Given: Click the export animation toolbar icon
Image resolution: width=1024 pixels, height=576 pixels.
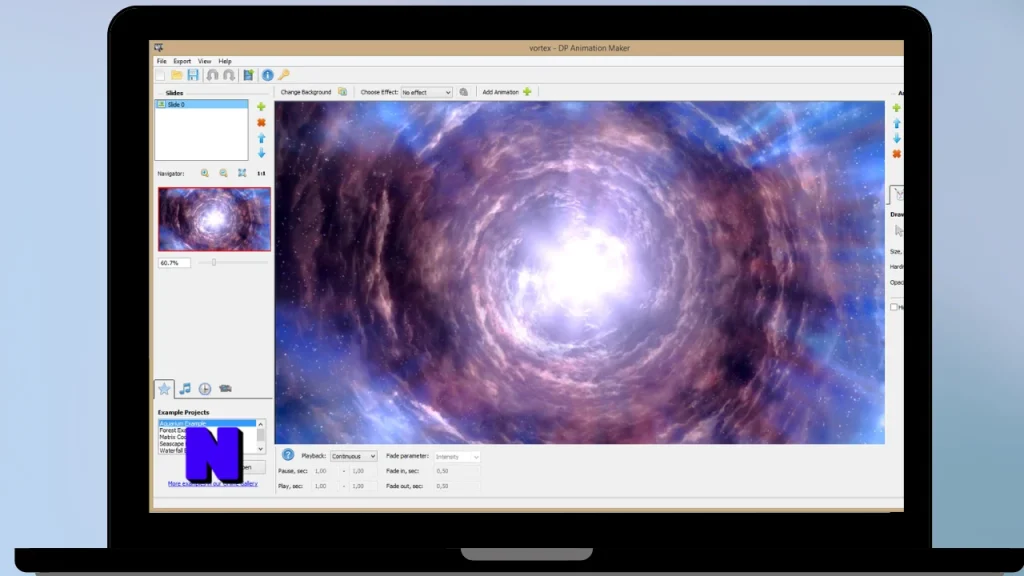Looking at the screenshot, I should pyautogui.click(x=249, y=76).
